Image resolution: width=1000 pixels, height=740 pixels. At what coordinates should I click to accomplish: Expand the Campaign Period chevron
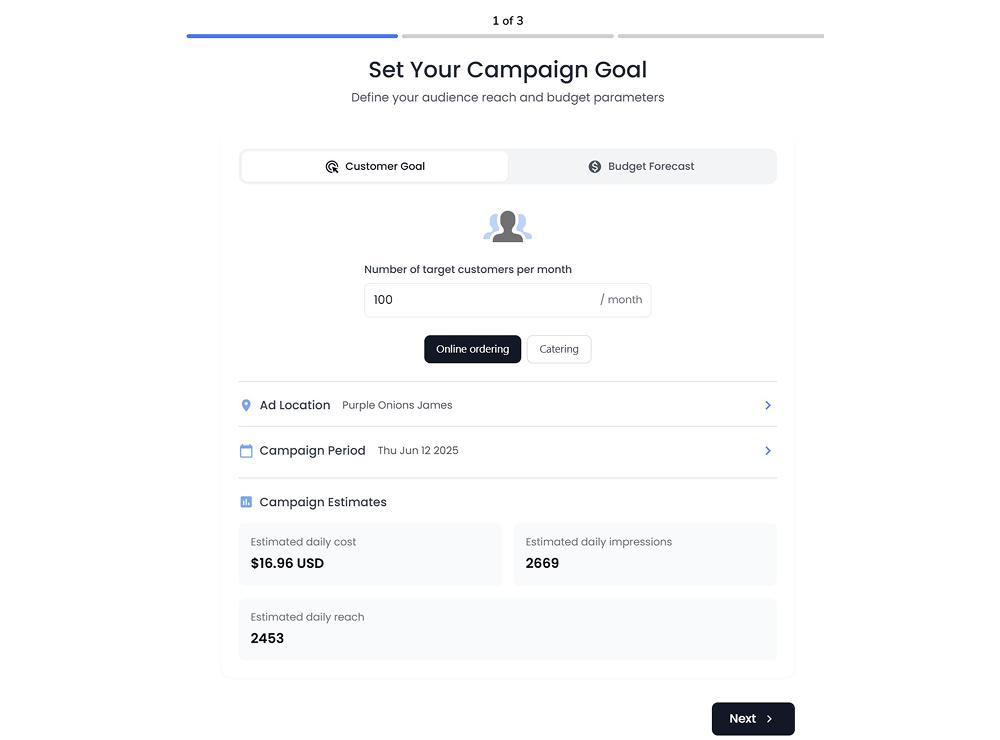click(767, 451)
